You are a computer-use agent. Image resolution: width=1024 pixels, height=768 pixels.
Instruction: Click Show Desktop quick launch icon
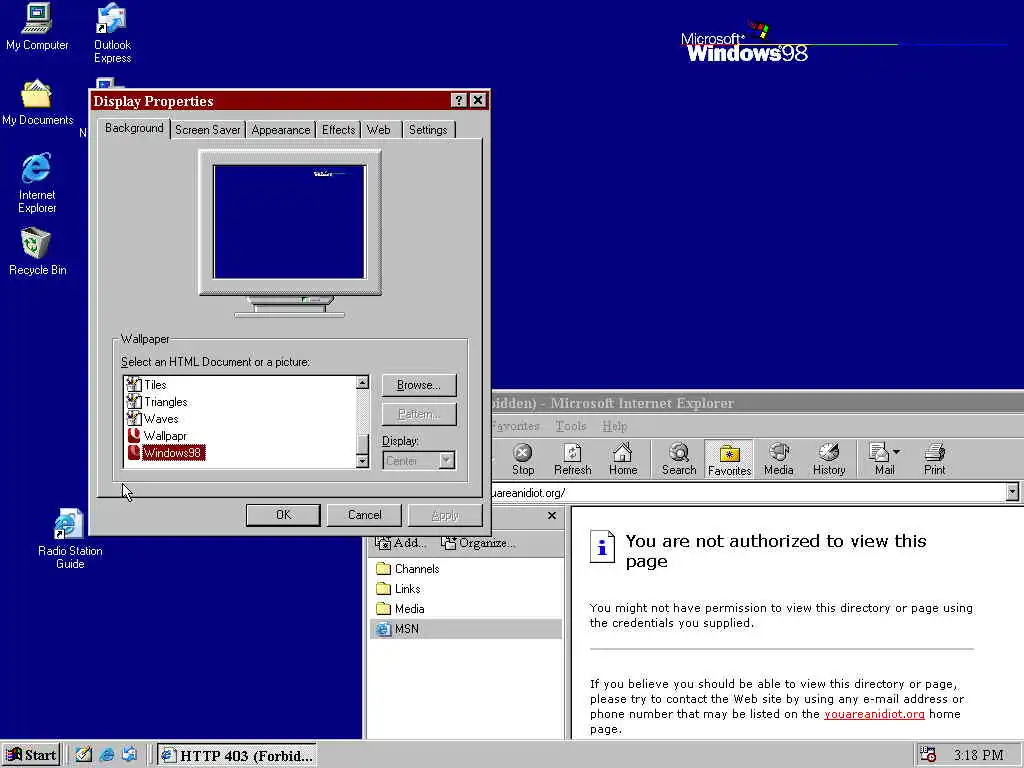click(84, 754)
